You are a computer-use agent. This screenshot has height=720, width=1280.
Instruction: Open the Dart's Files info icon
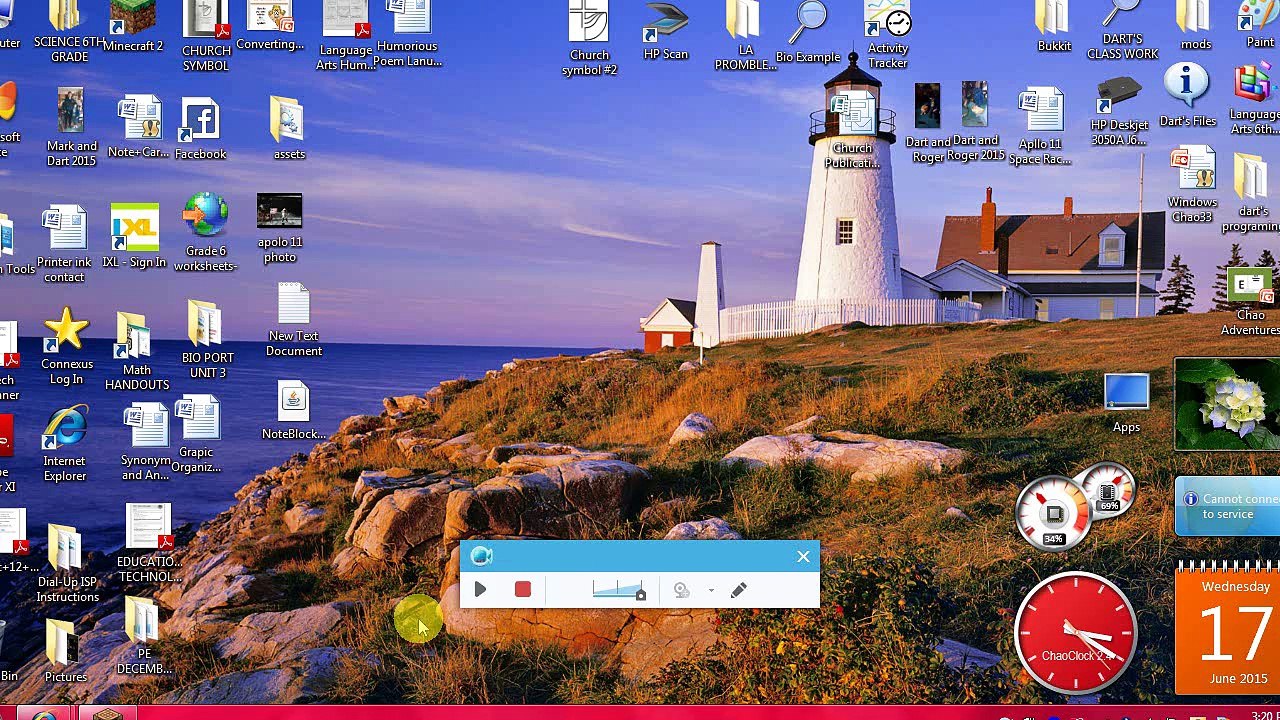click(x=1187, y=96)
